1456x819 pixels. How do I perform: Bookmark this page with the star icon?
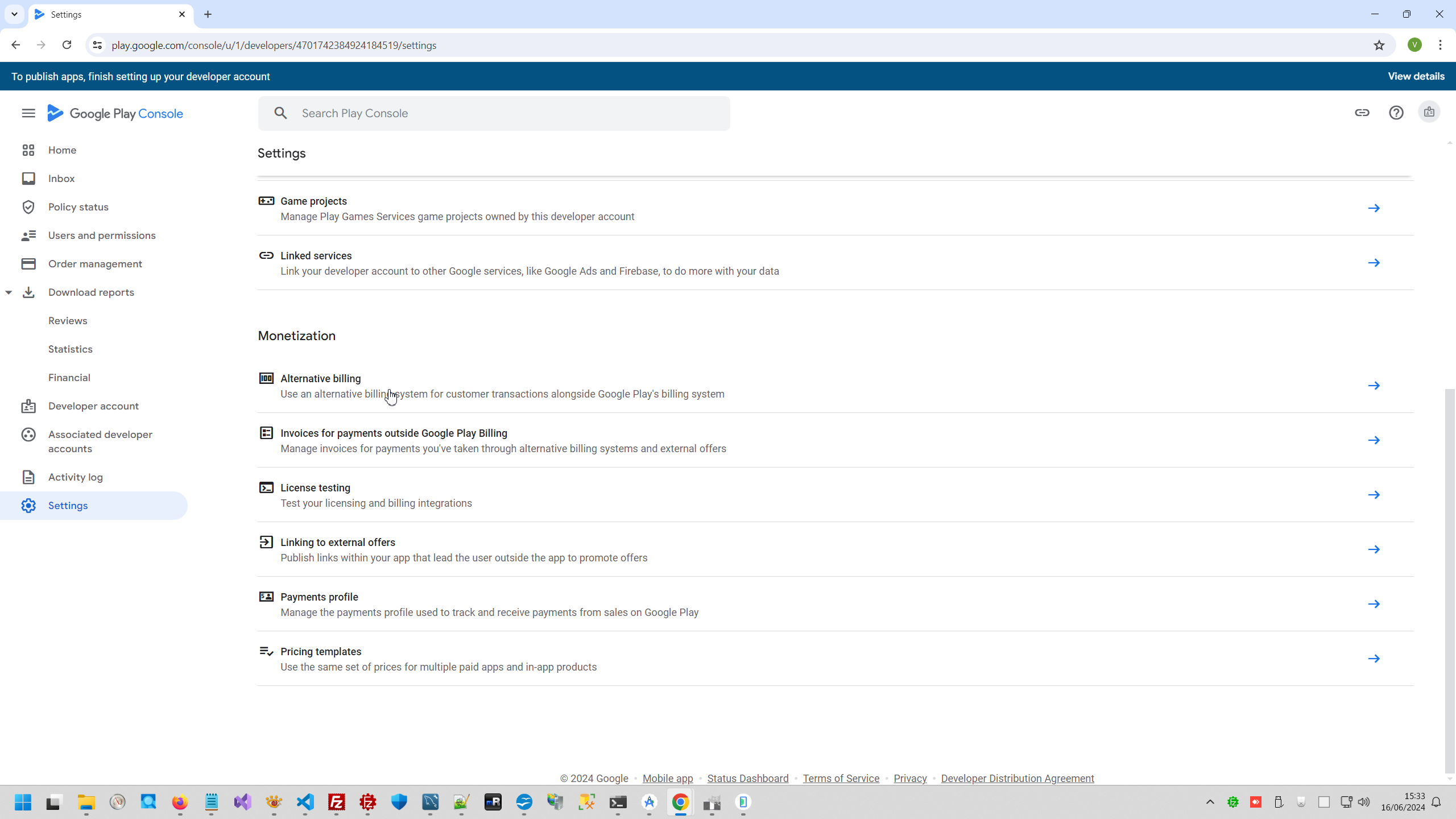point(1379,45)
